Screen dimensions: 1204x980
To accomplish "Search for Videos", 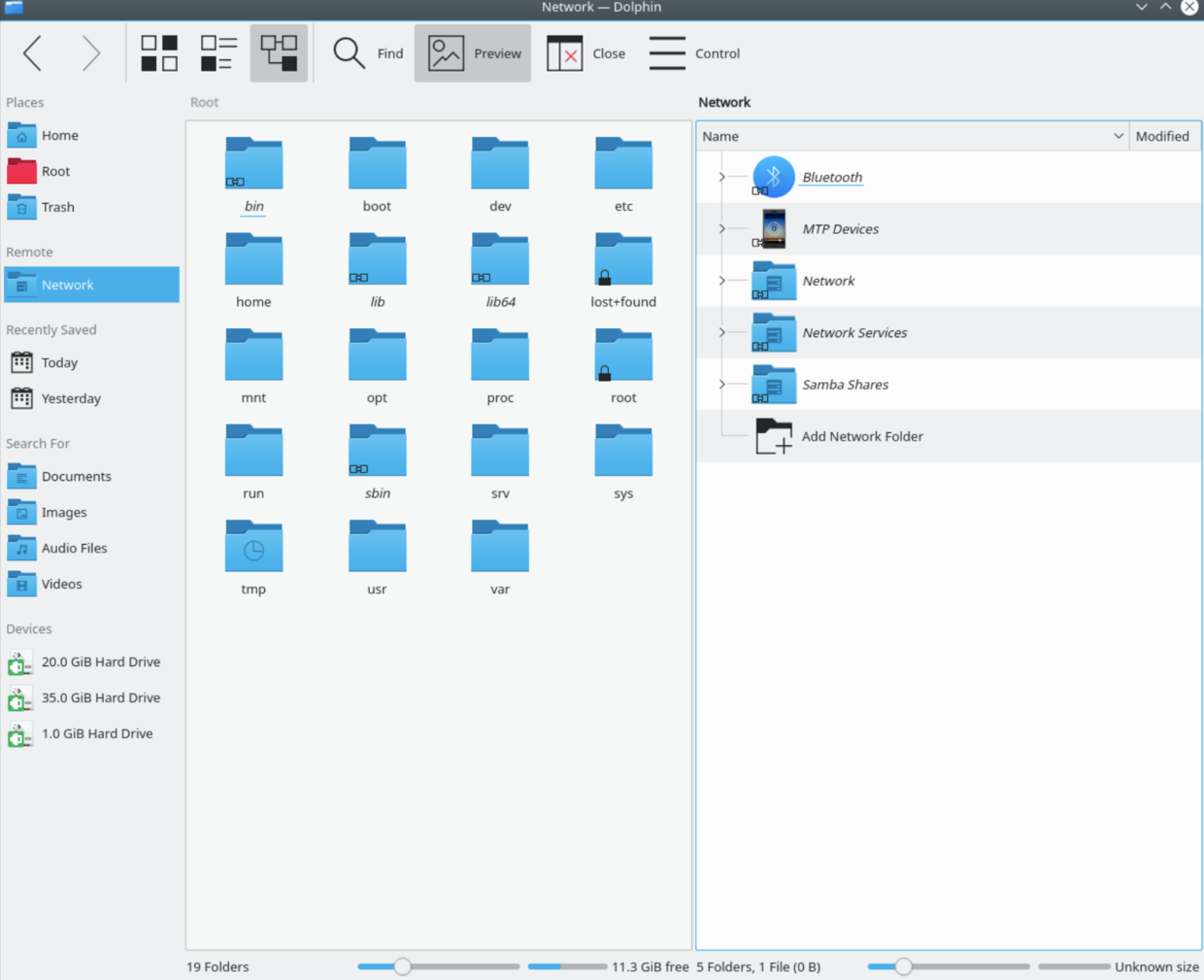I will click(x=91, y=585).
